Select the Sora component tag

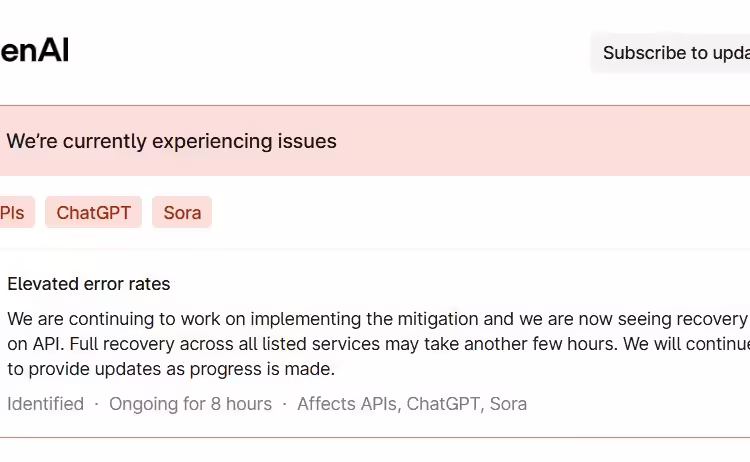pyautogui.click(x=182, y=212)
